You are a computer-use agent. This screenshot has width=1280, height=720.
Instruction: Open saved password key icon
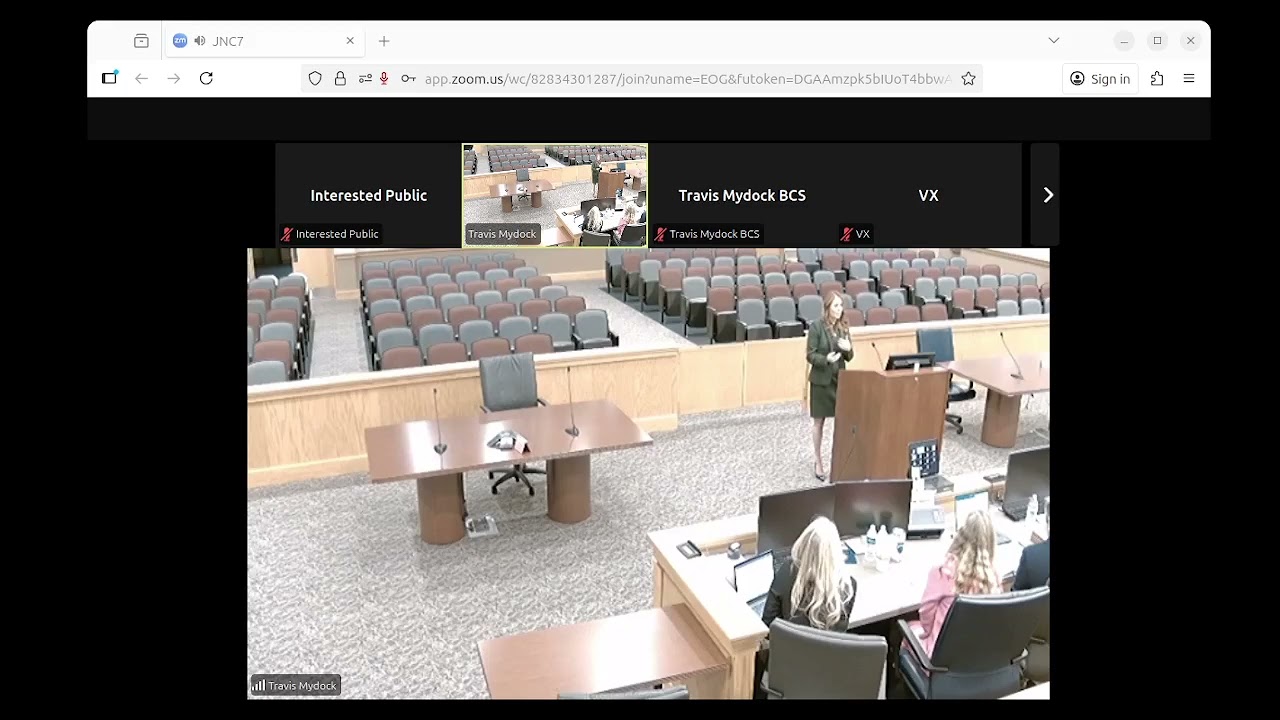(408, 79)
